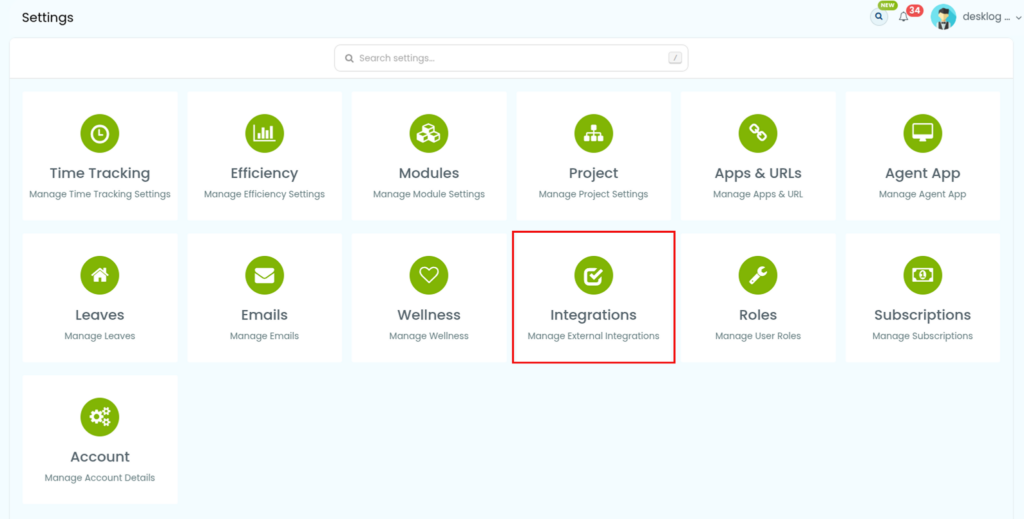Screen dimensions: 1024x519
Task: Select the Modules cubes icon
Action: [429, 133]
